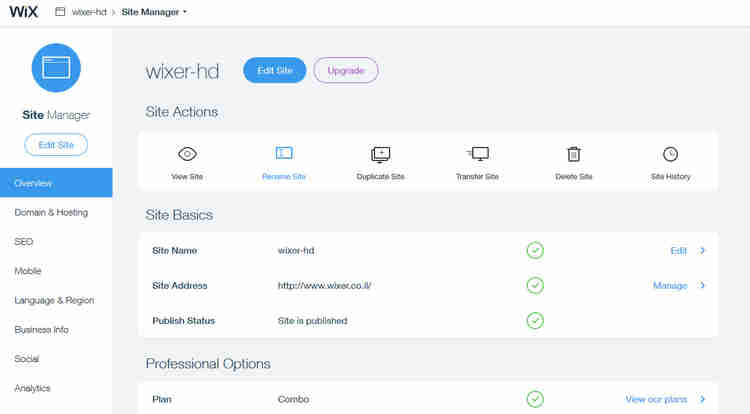Click the Wix logo
750x414 pixels.
click(23, 11)
